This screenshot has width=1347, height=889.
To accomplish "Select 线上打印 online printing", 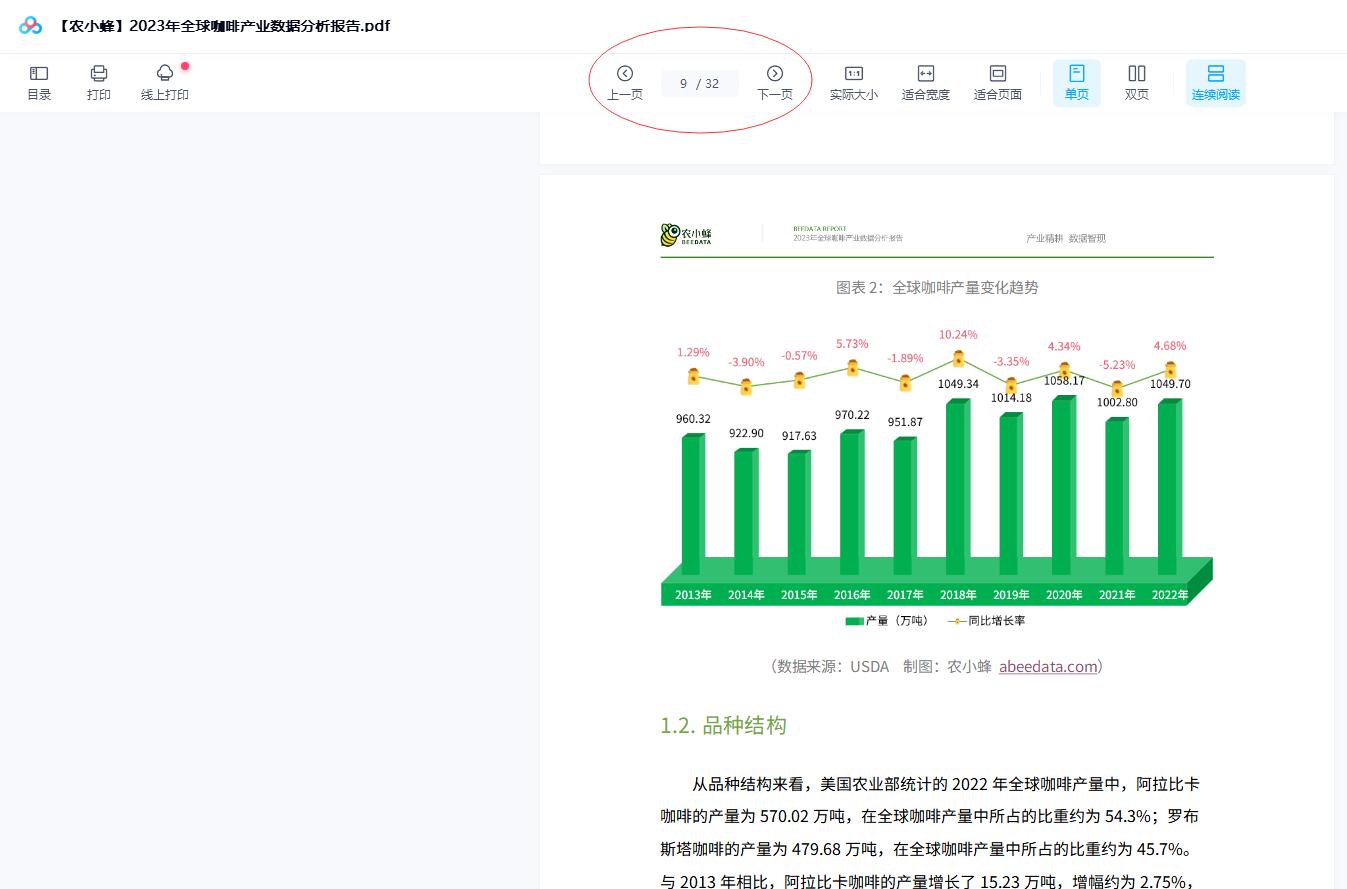I will coord(164,81).
